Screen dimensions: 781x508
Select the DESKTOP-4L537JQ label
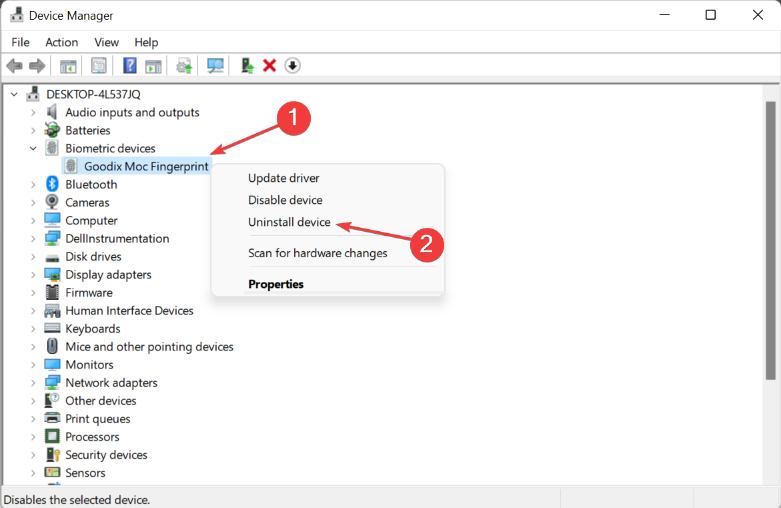coord(93,94)
